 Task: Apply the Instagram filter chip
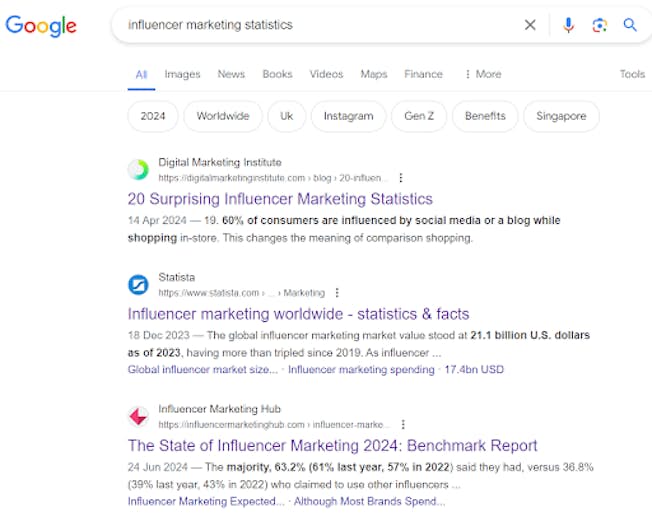click(348, 116)
